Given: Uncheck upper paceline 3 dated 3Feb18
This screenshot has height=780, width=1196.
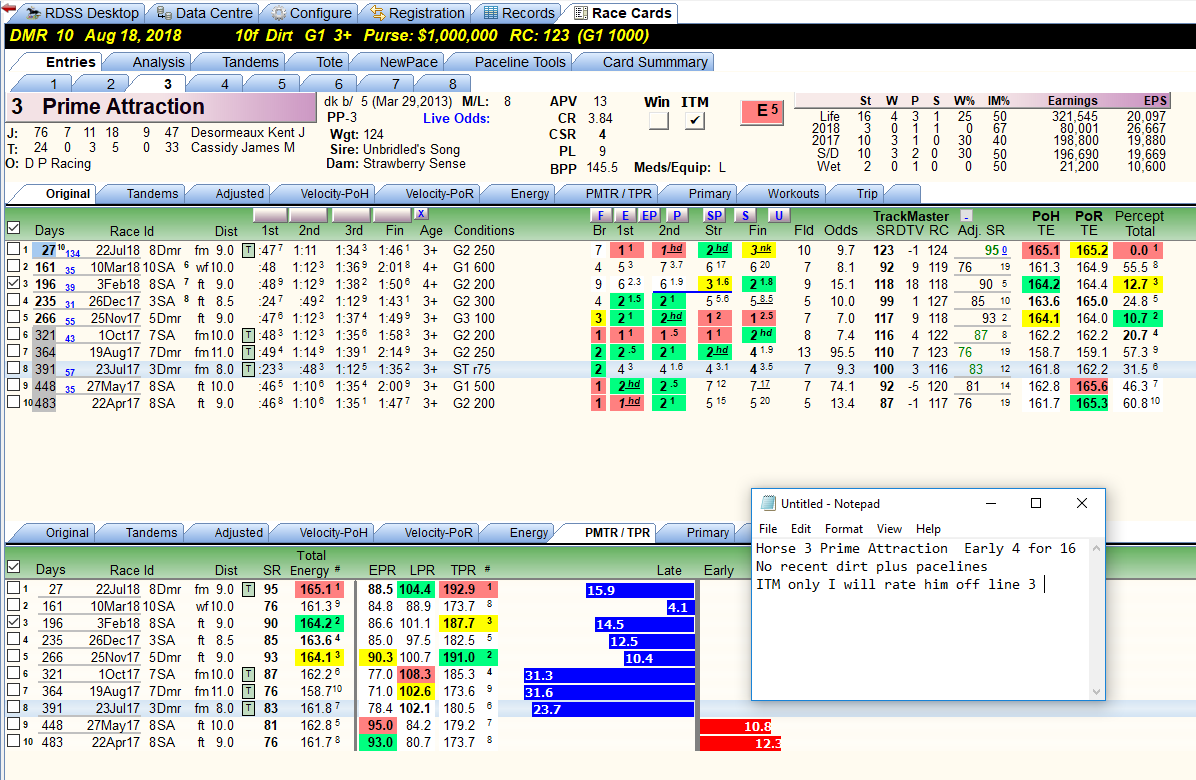Looking at the screenshot, I should (x=13, y=284).
